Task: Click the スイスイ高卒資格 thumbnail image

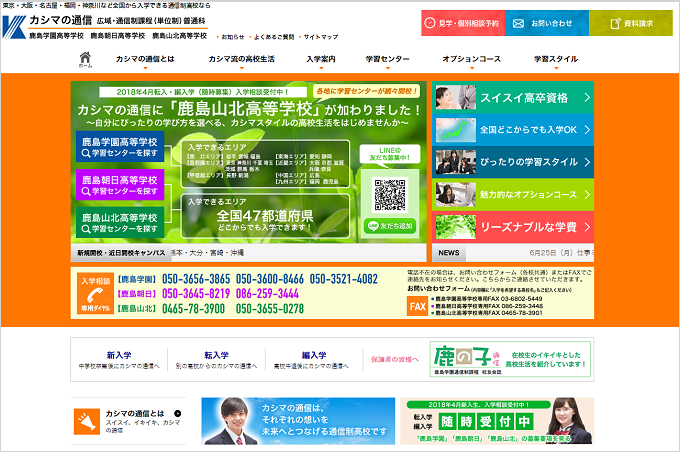Action: 456,97
